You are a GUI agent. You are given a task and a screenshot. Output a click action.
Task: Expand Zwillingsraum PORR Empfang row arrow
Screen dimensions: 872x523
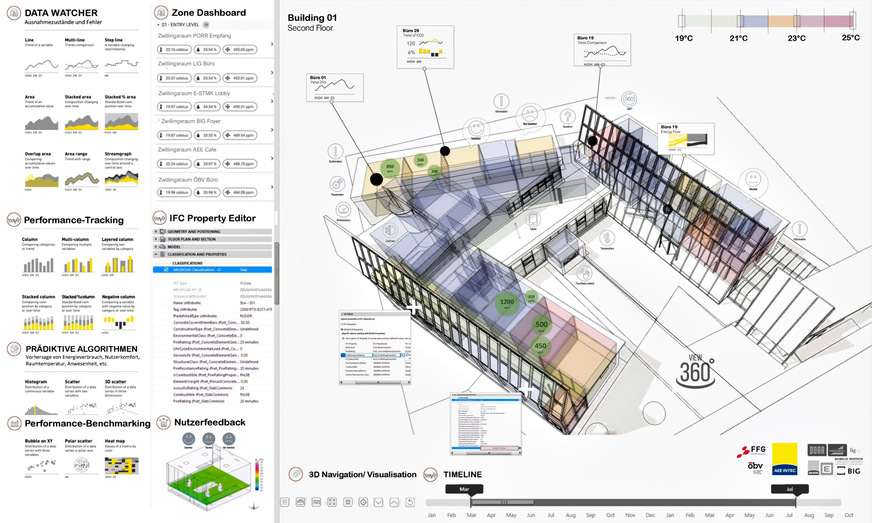pos(273,44)
